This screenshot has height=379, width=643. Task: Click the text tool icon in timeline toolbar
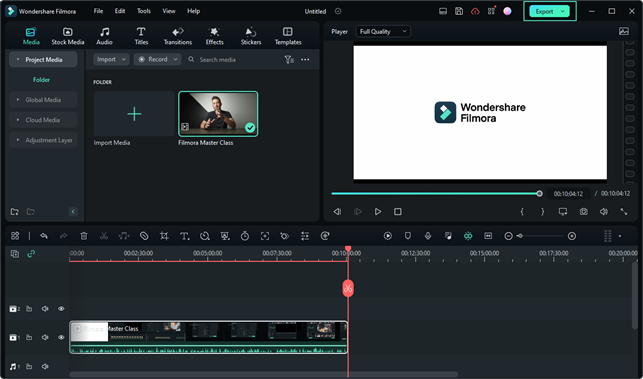pos(185,236)
